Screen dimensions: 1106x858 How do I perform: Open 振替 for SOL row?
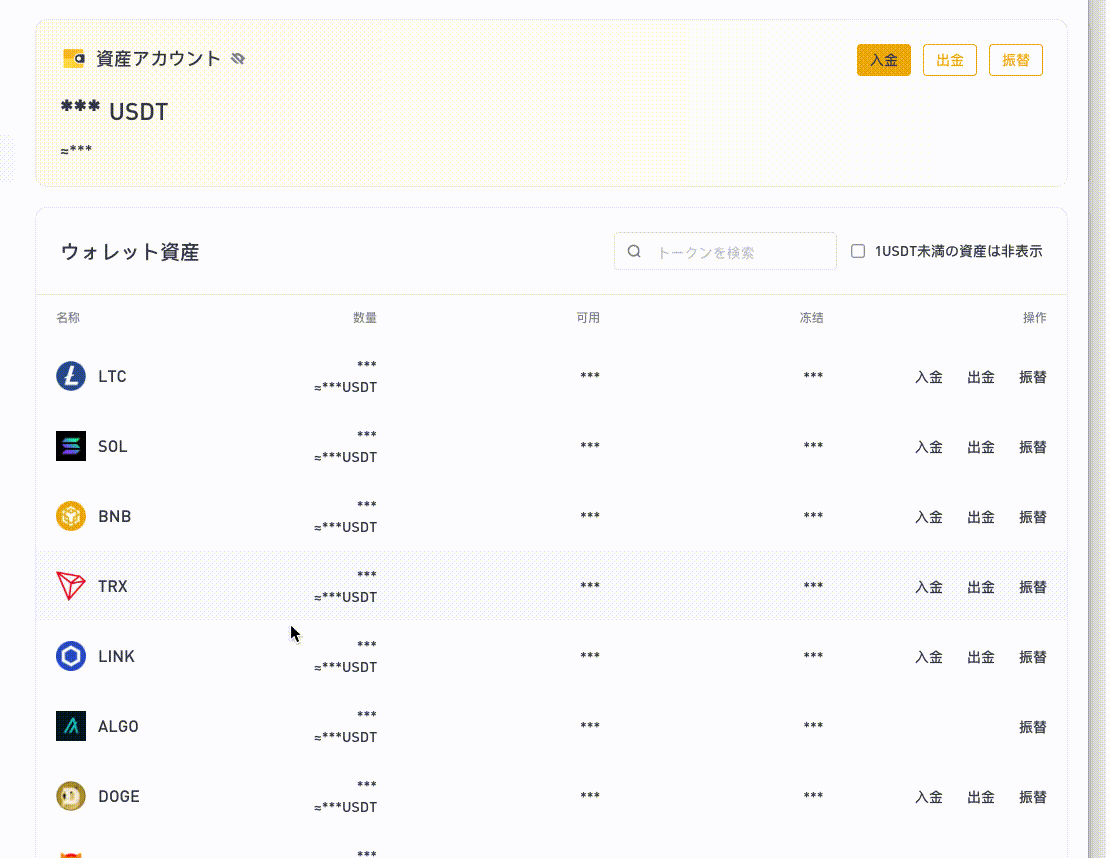(1033, 447)
